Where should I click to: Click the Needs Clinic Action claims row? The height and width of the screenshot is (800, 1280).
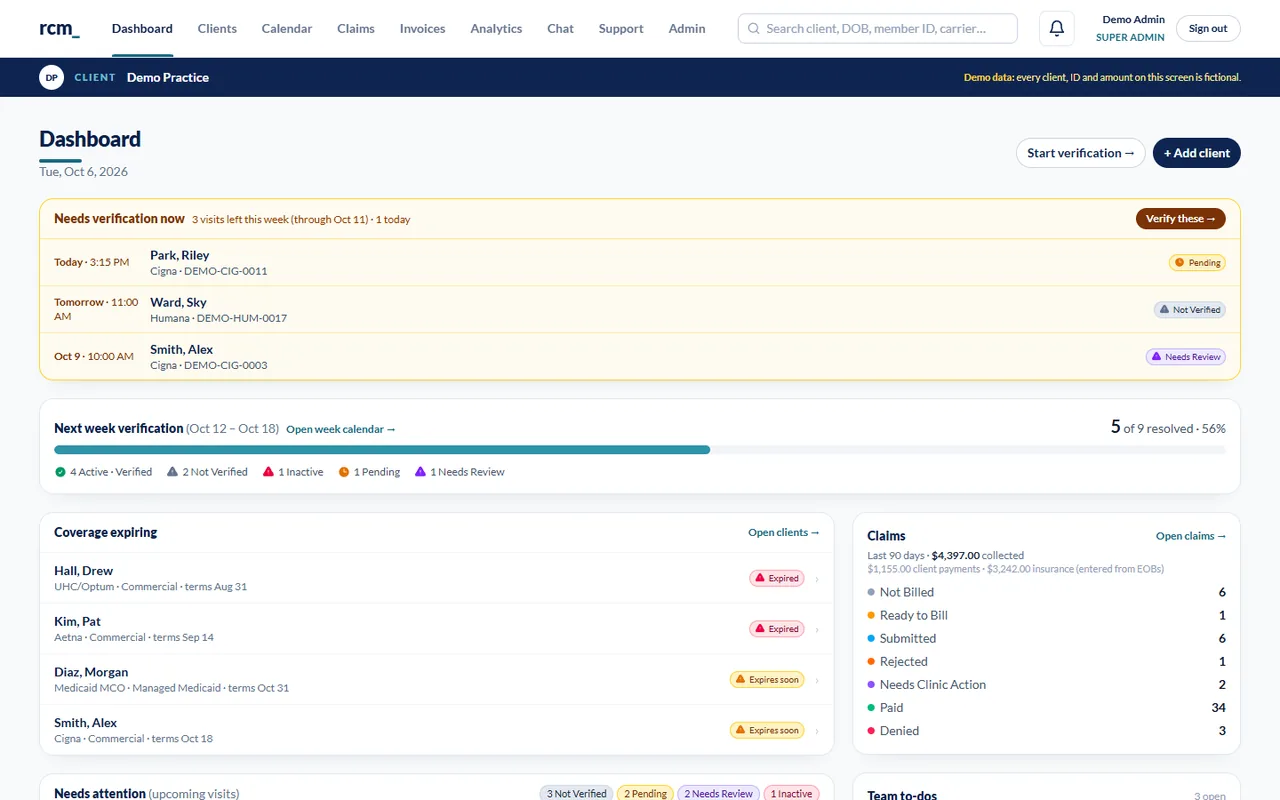pyautogui.click(x=1046, y=684)
